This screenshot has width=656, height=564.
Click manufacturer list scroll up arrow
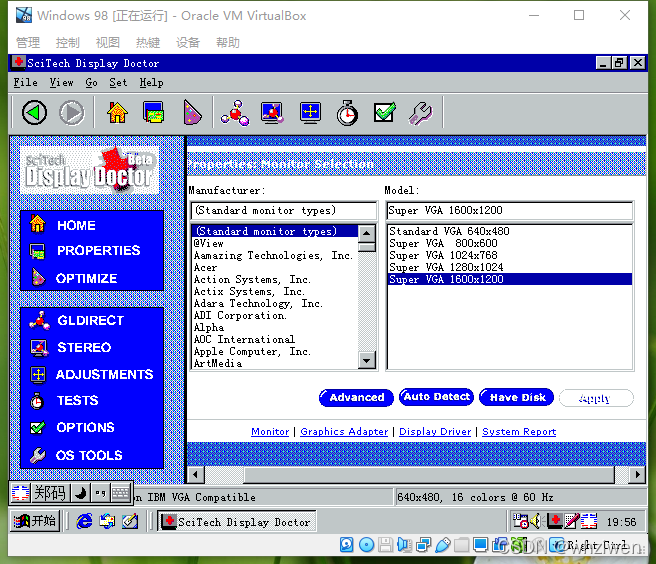367,233
